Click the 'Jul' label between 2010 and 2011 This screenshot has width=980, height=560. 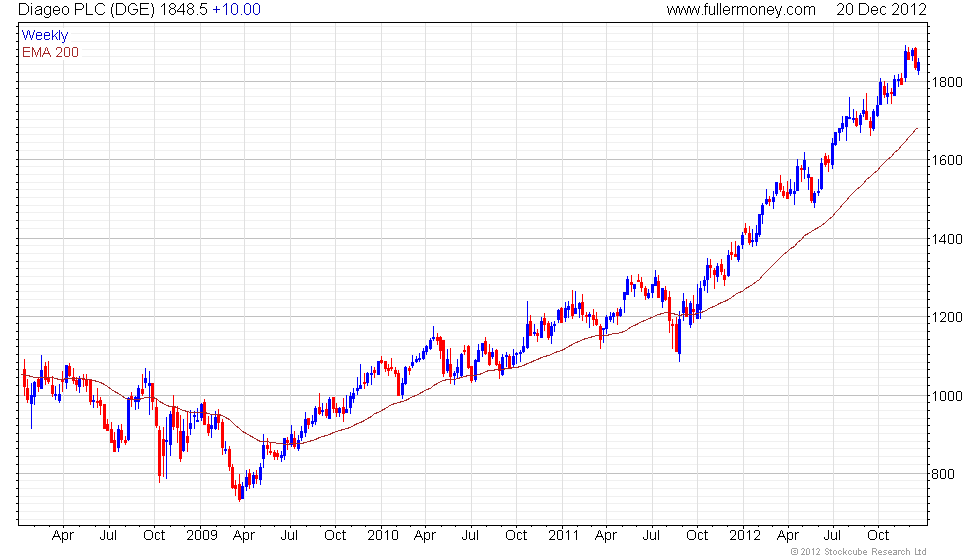click(x=469, y=535)
